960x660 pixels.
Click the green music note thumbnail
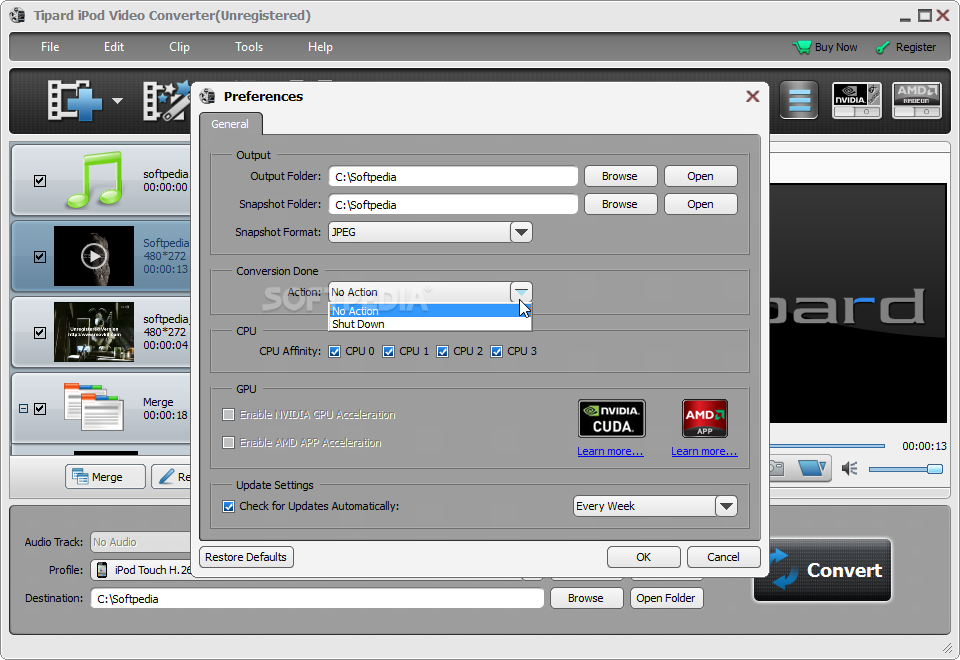[x=94, y=180]
